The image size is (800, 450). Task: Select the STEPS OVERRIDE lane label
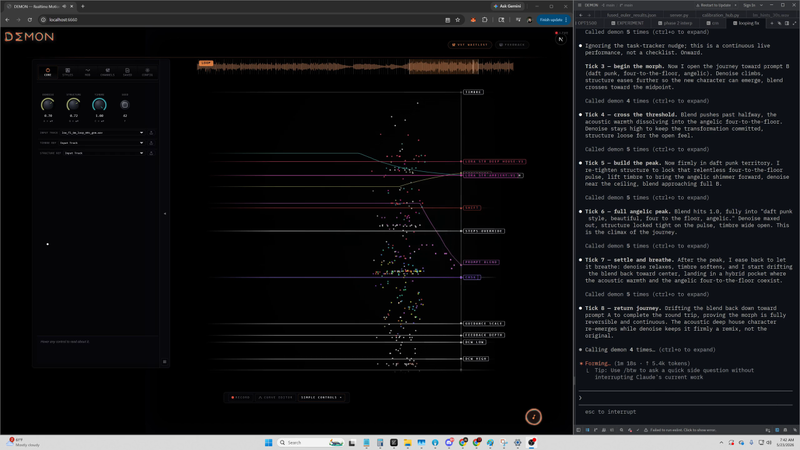click(x=483, y=231)
